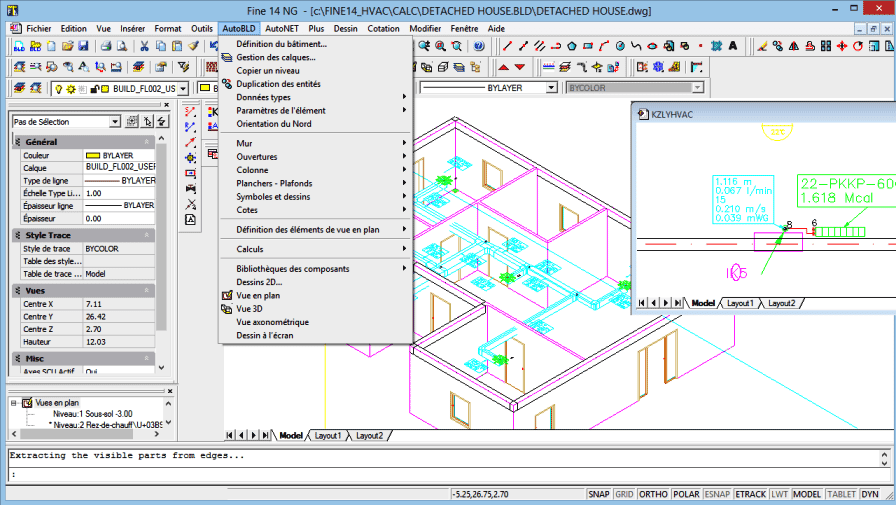Click the Array tool grid icon
The height and width of the screenshot is (505, 896).
point(826,46)
